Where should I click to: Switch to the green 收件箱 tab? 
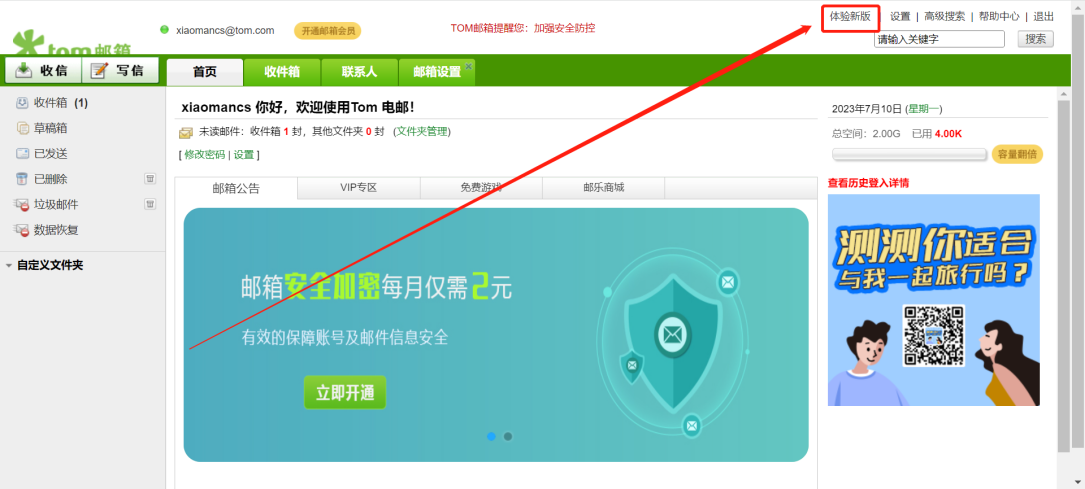(282, 72)
